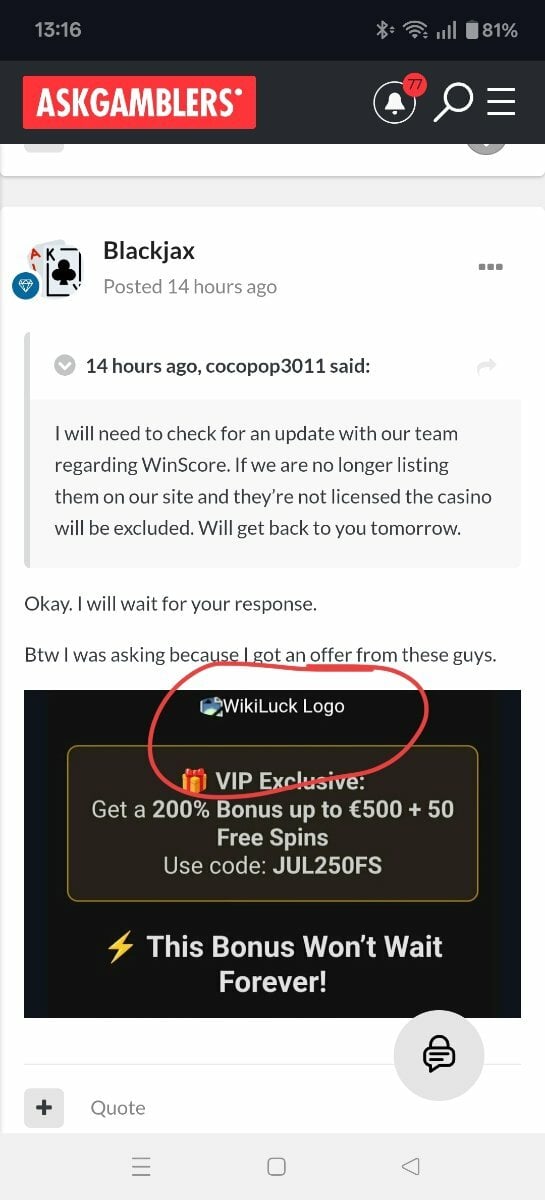Tap the Android home navigation button
545x1200 pixels.
pyautogui.click(x=277, y=1166)
